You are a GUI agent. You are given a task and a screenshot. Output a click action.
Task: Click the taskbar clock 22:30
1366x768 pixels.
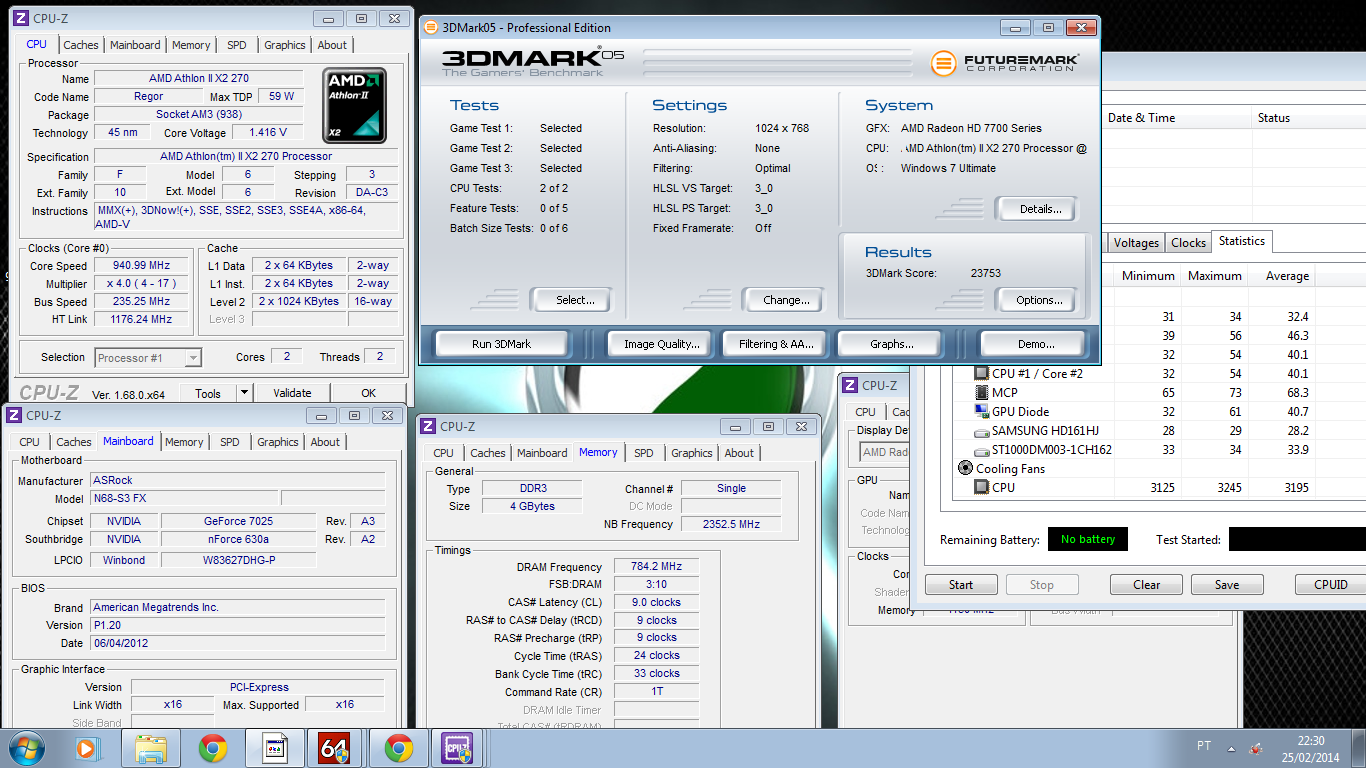1310,741
